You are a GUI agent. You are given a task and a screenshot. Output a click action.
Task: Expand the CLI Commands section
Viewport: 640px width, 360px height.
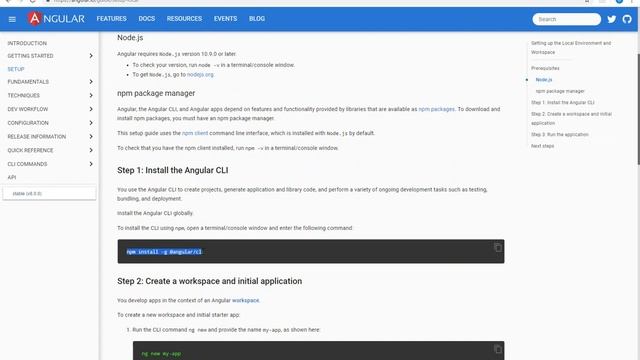click(50, 164)
